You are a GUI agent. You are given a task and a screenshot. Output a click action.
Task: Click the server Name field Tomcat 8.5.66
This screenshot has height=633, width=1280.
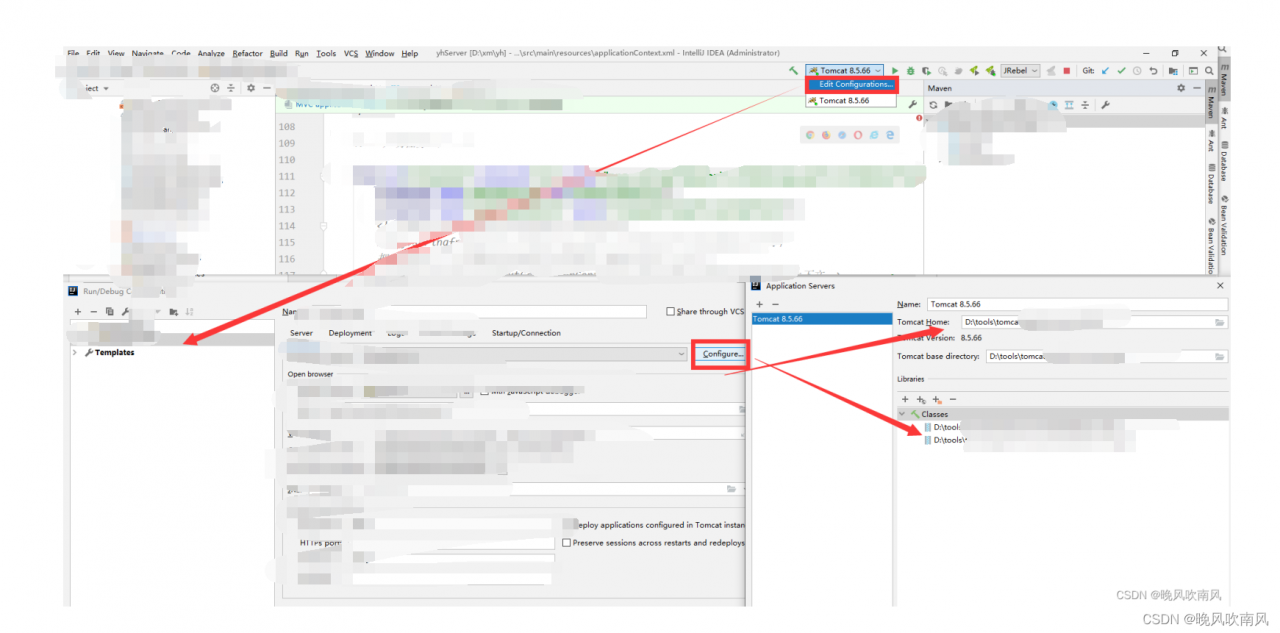1078,304
